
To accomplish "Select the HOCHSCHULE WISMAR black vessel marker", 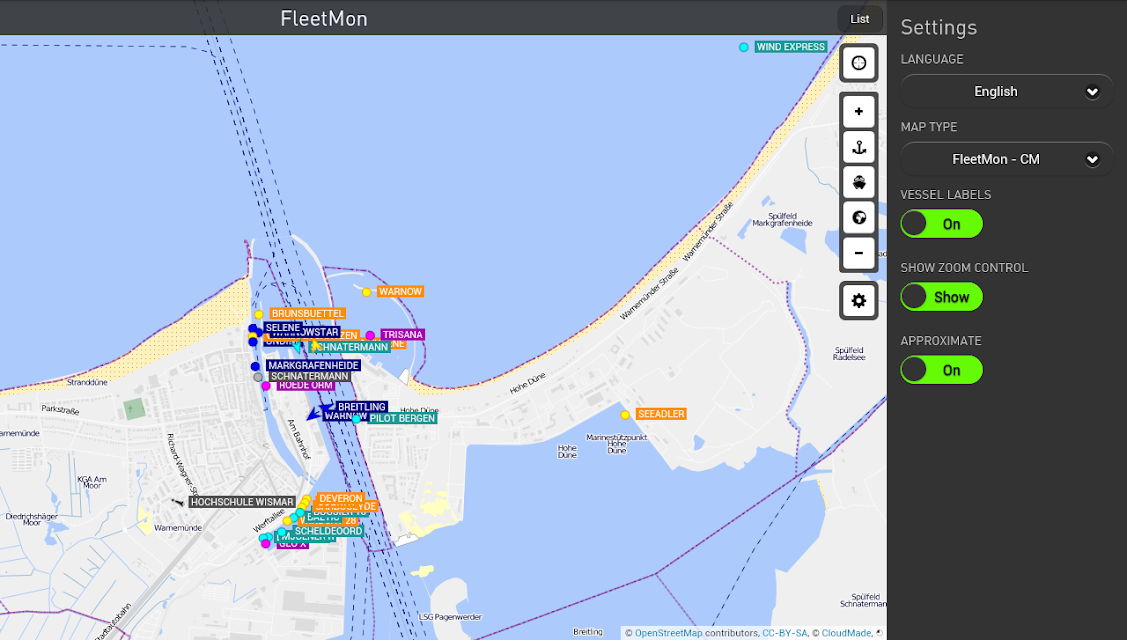I will [x=178, y=502].
